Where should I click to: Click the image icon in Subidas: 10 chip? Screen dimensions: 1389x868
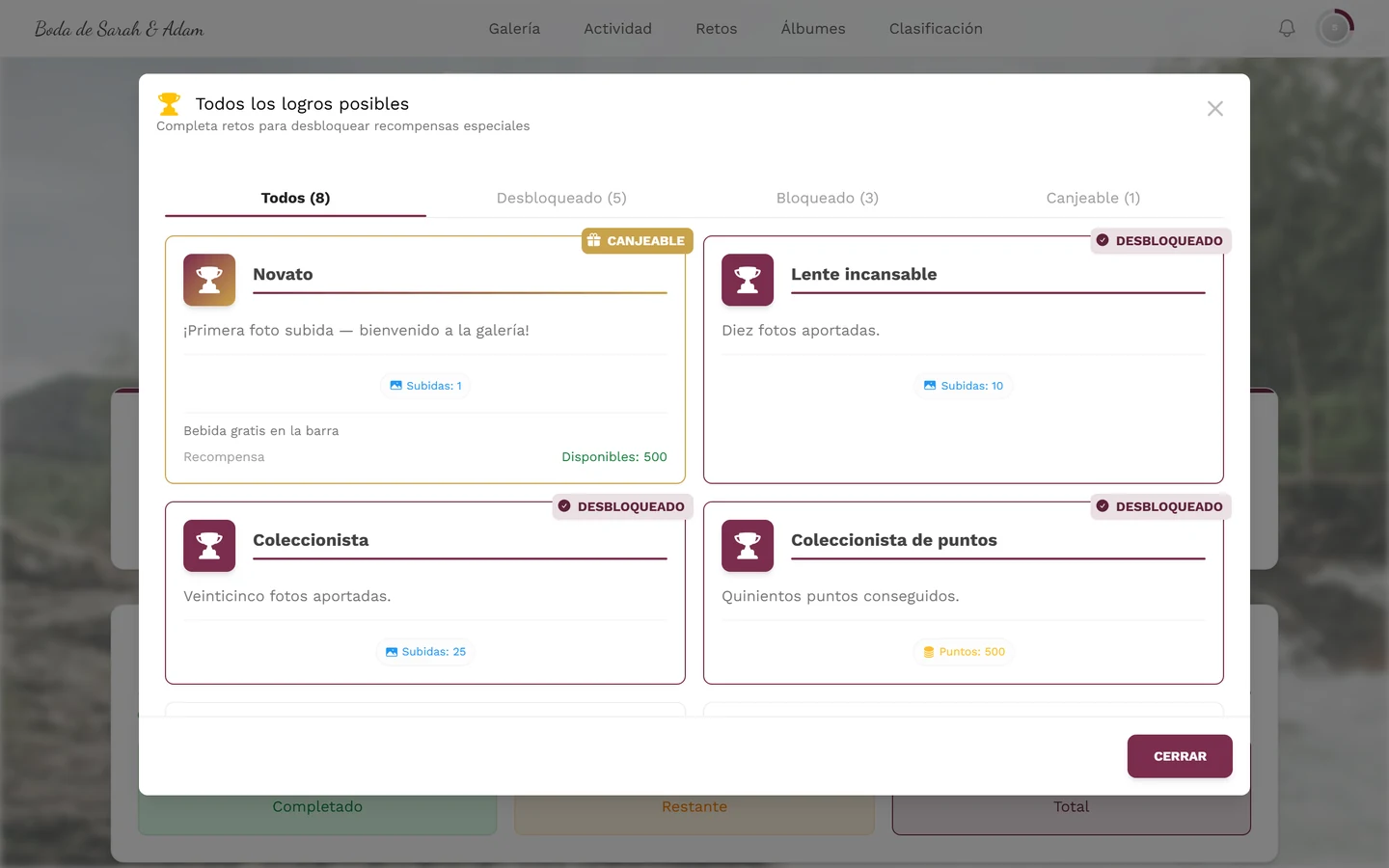coord(930,386)
